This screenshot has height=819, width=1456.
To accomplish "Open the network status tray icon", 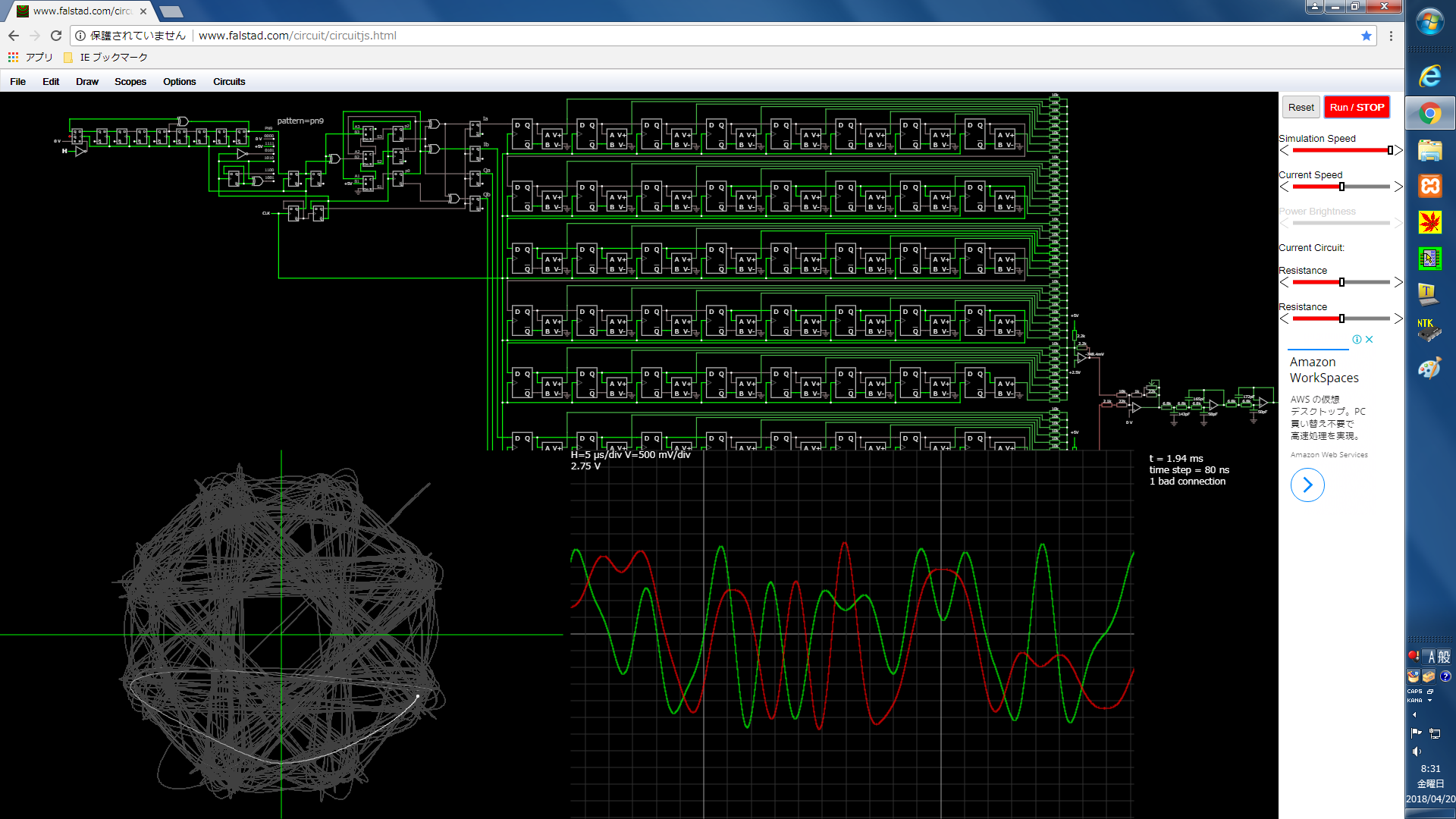I will pos(1435,733).
